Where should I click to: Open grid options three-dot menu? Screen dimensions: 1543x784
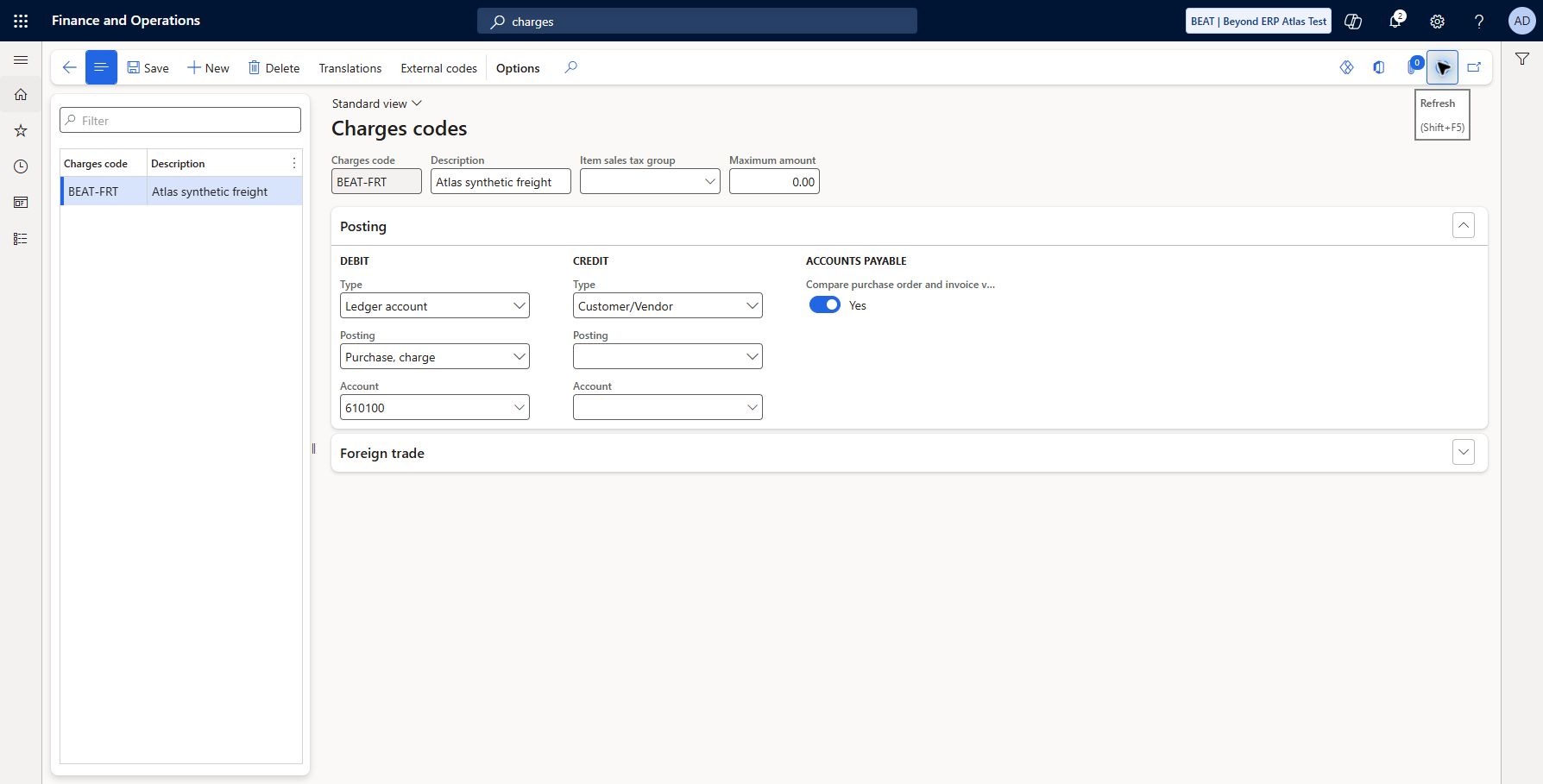294,163
